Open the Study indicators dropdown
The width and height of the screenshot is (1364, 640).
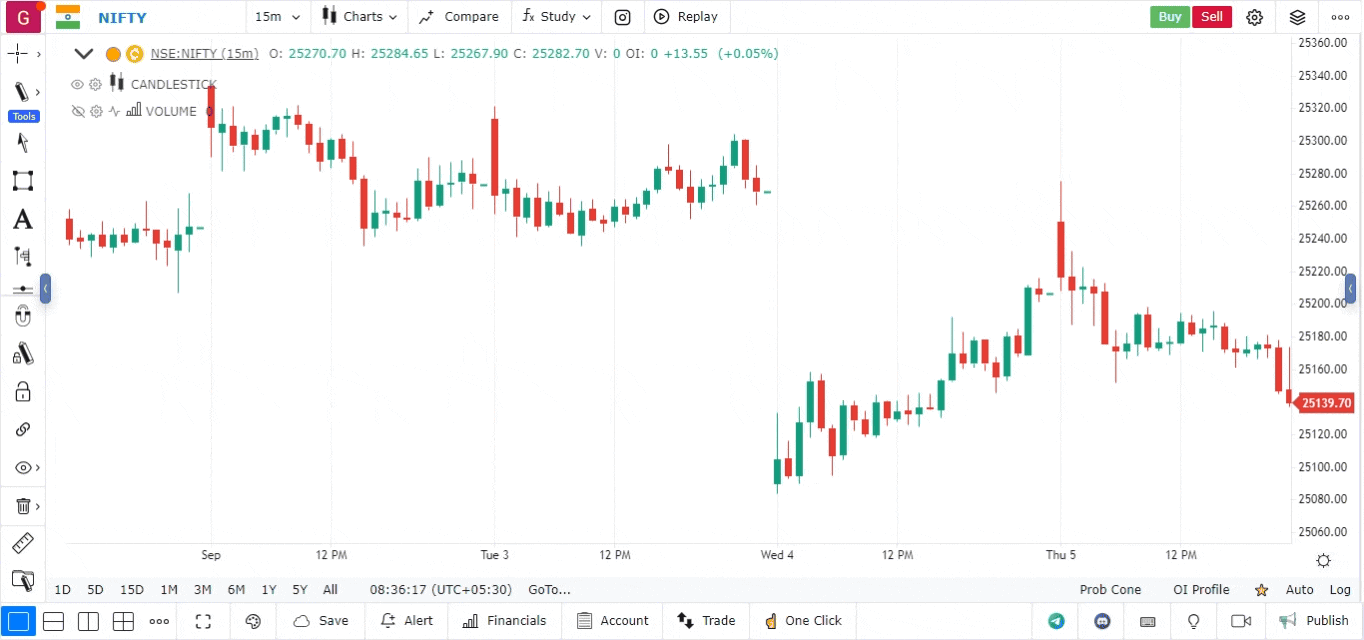tap(556, 17)
